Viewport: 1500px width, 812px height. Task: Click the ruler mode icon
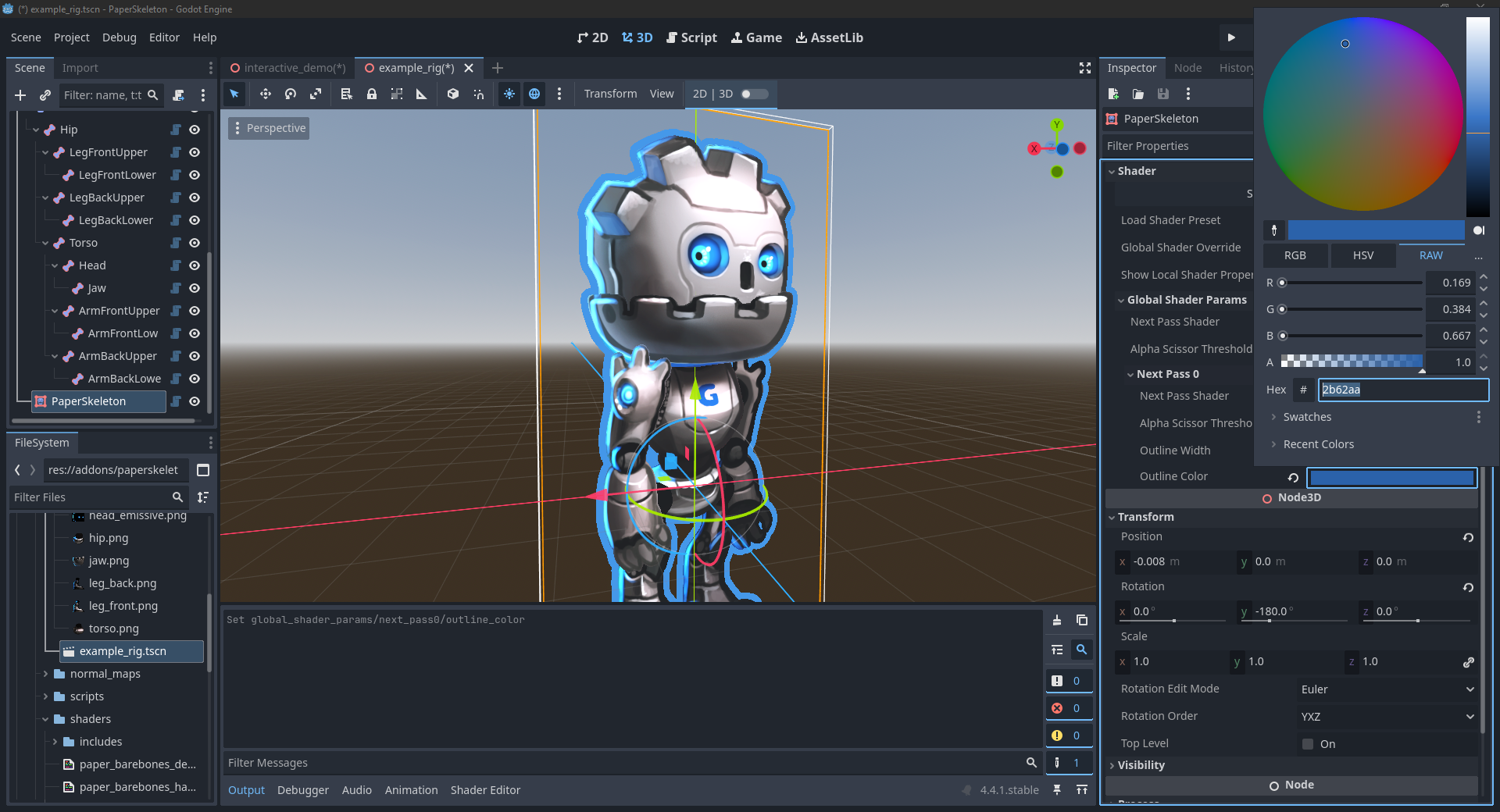(422, 94)
